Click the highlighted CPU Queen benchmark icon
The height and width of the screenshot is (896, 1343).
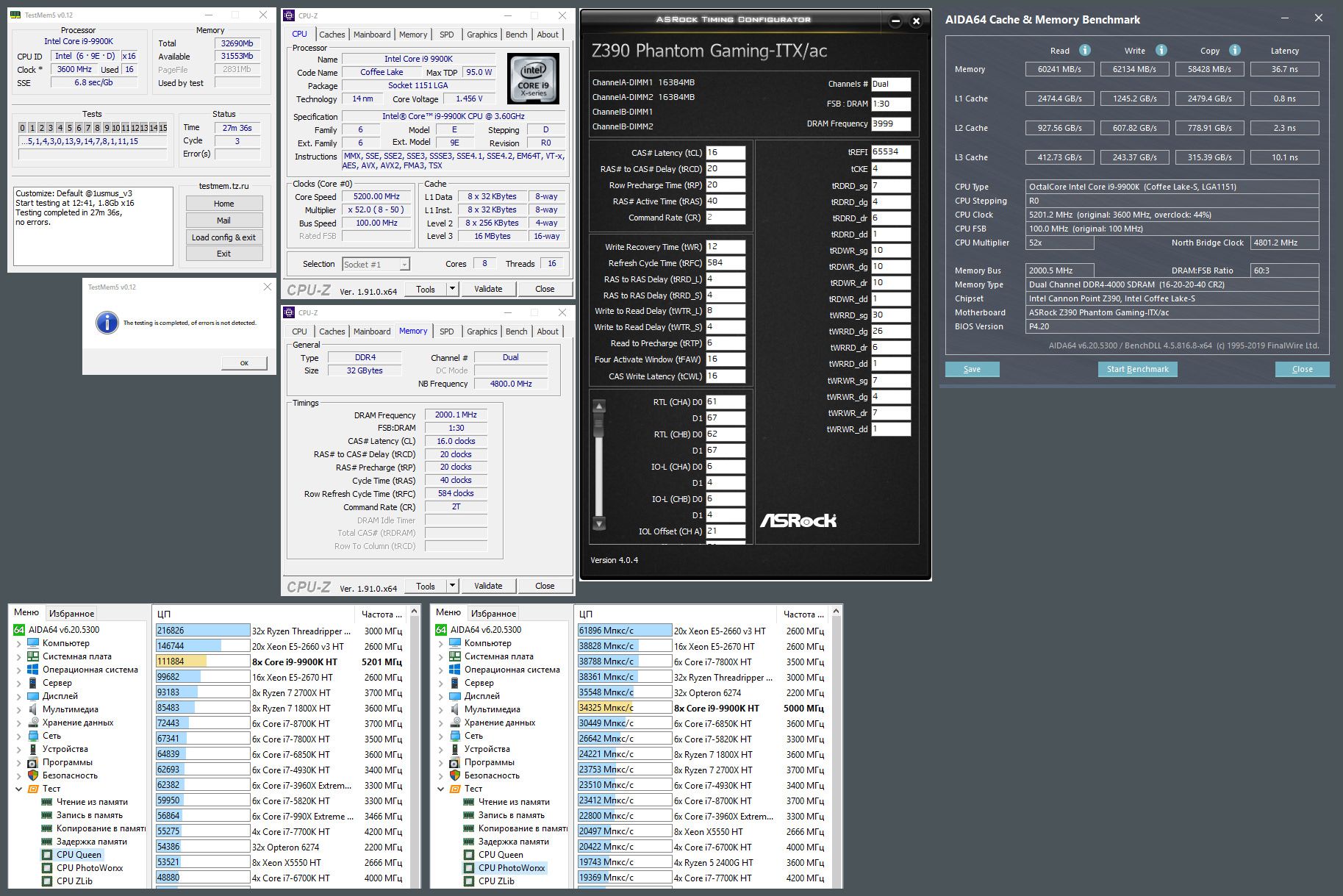click(x=47, y=855)
